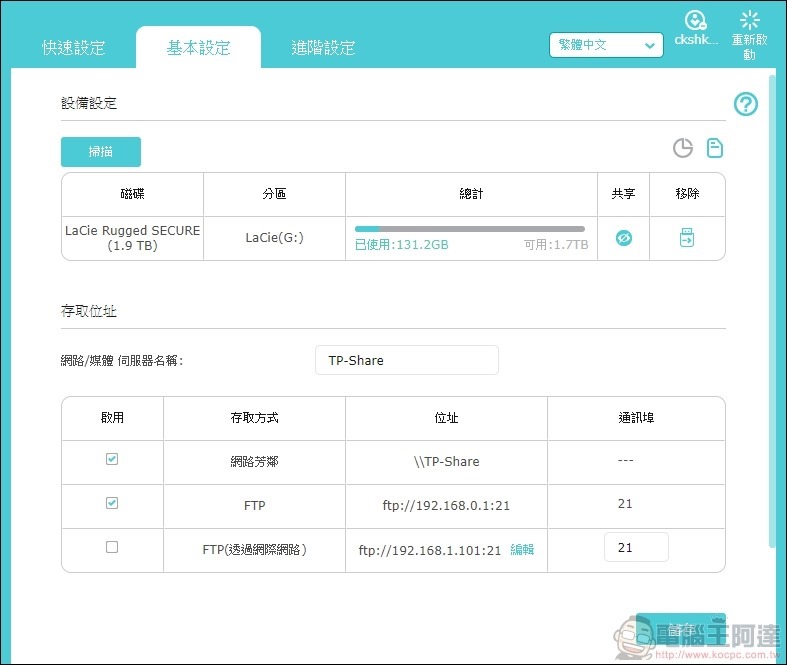
Task: Click the 通訊埠 column header
Action: (x=636, y=418)
